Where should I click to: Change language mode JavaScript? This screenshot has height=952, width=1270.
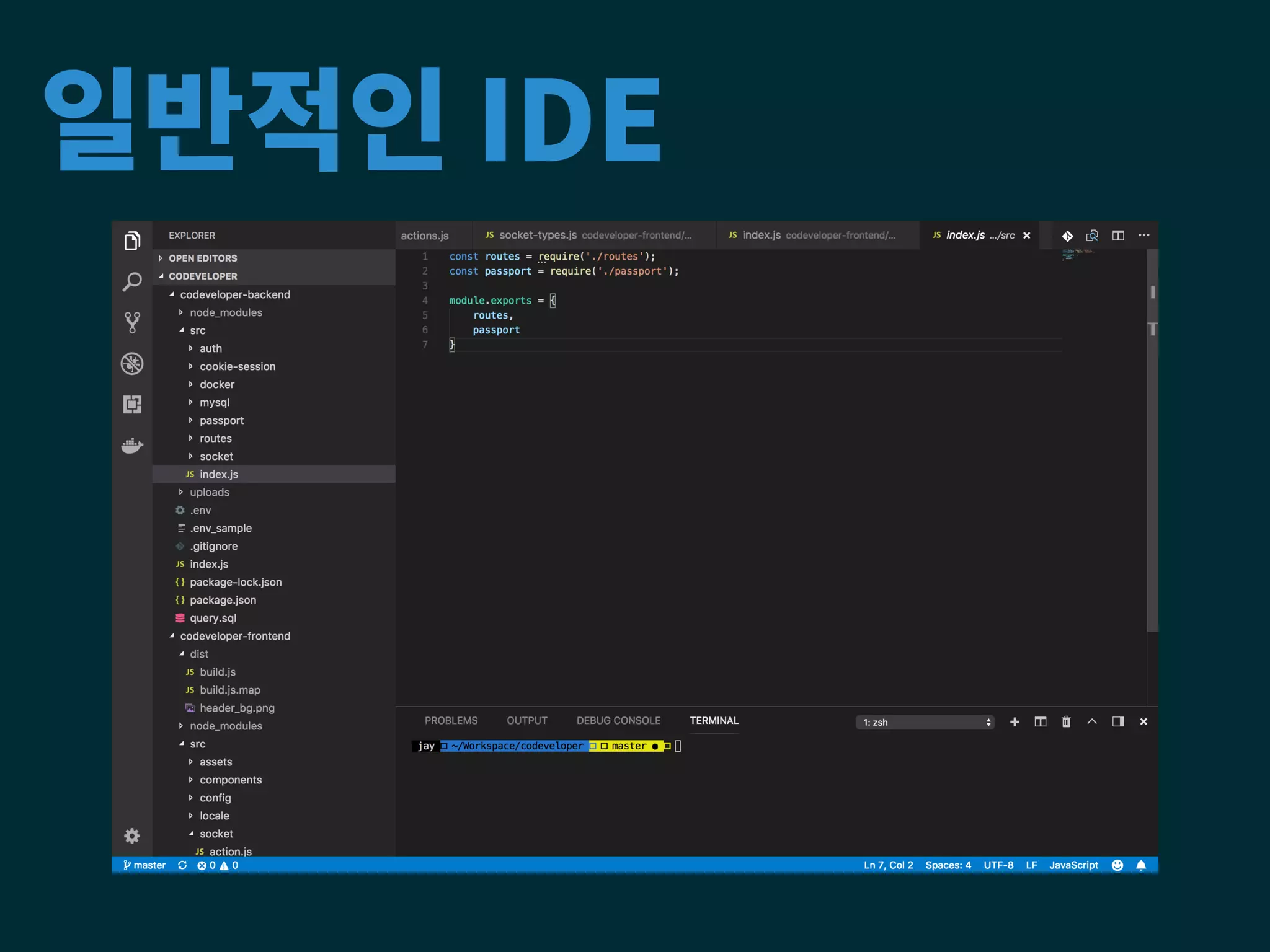point(1073,865)
